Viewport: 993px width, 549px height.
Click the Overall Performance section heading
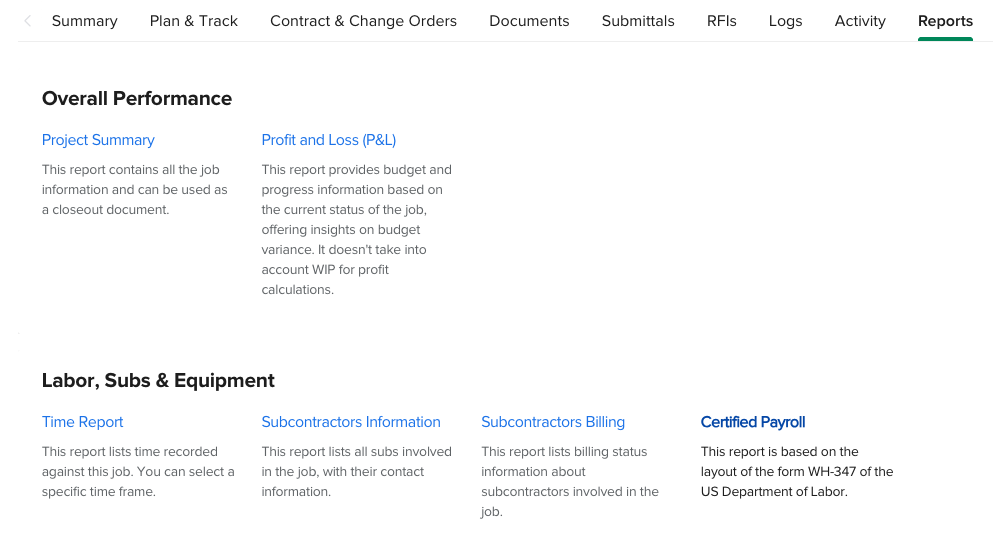point(137,98)
